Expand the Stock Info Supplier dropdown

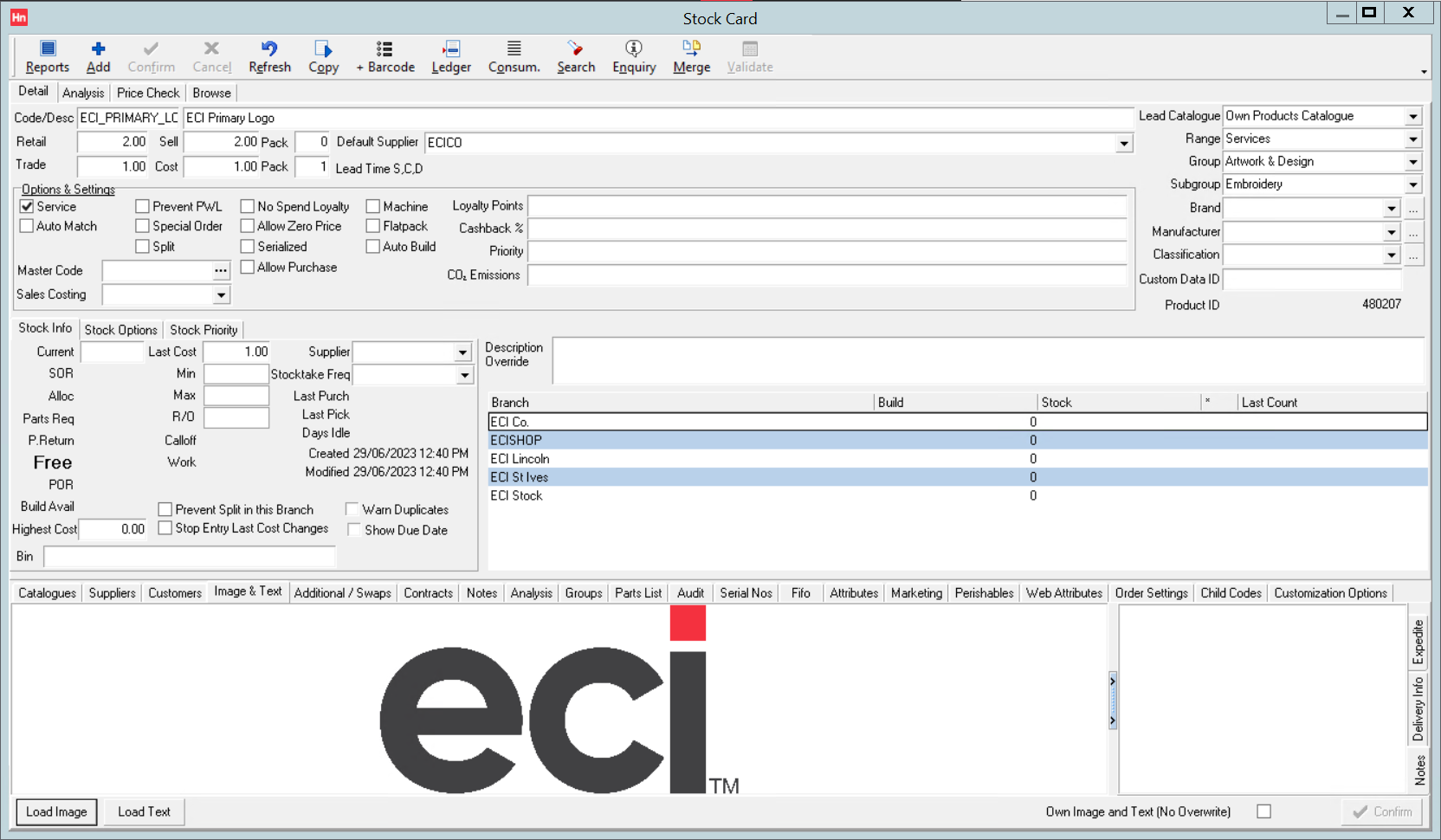pos(462,352)
